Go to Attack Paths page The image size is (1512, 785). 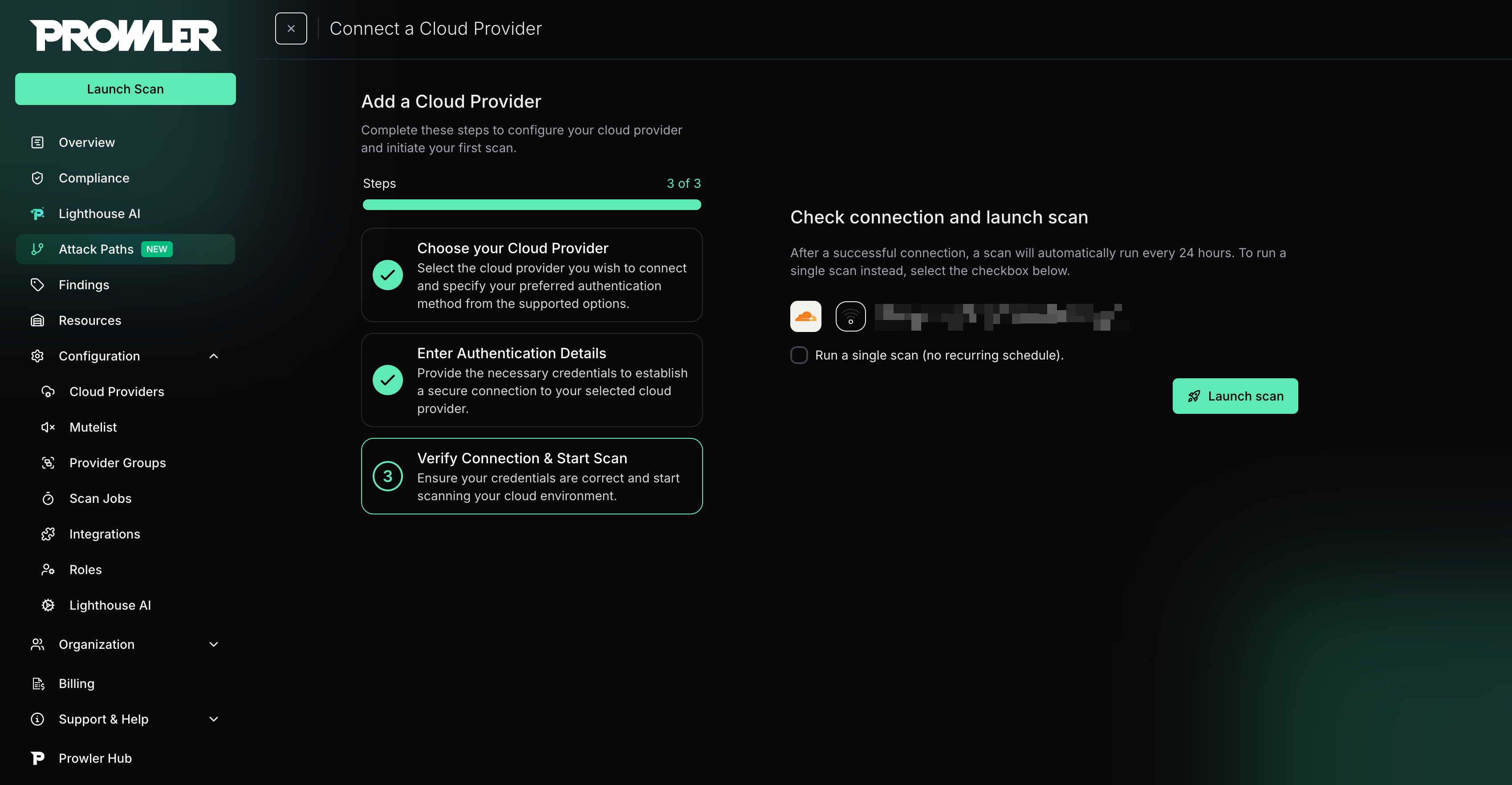[x=96, y=249]
